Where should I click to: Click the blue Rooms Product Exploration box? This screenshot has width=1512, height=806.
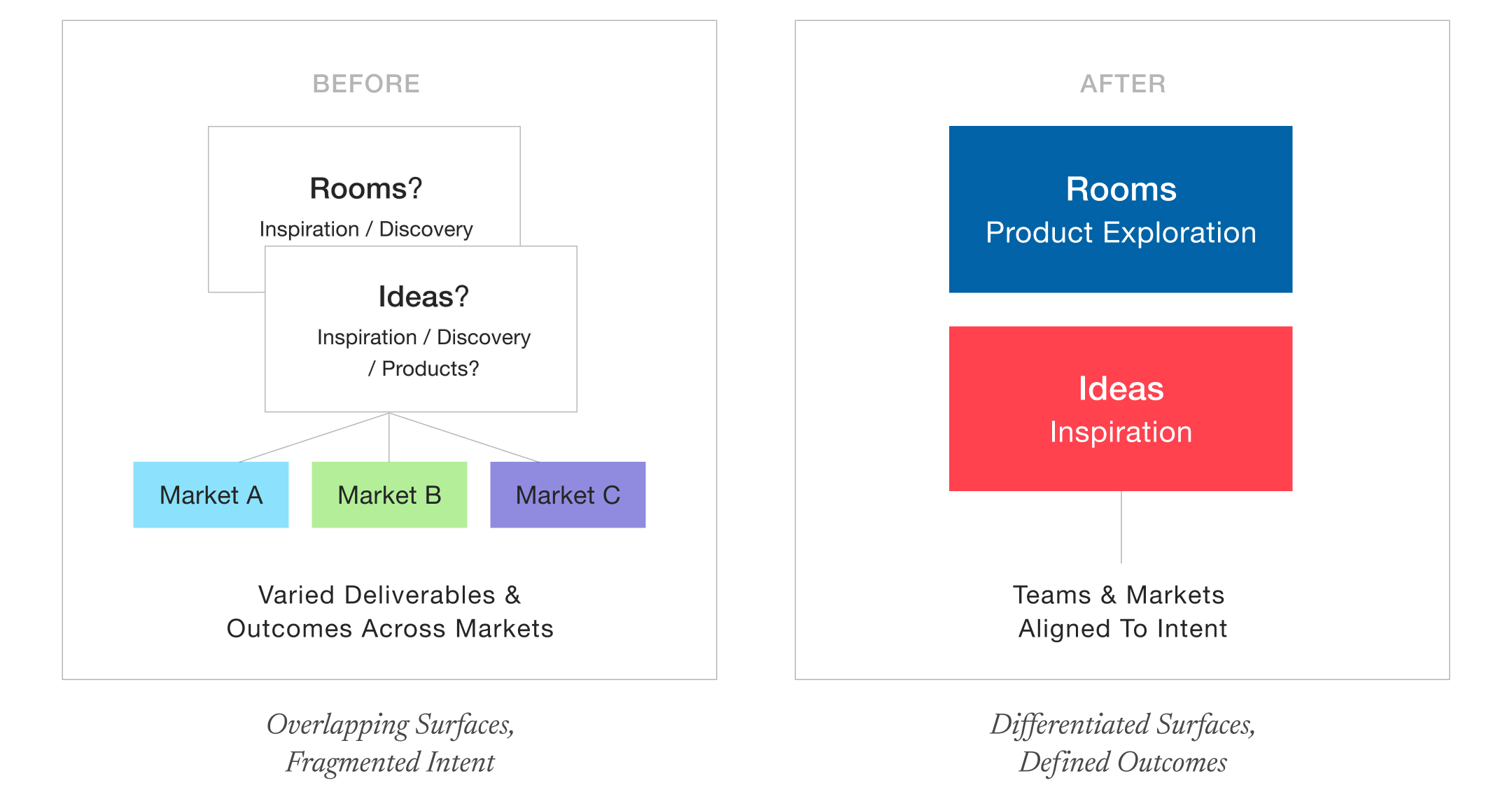click(x=1120, y=209)
